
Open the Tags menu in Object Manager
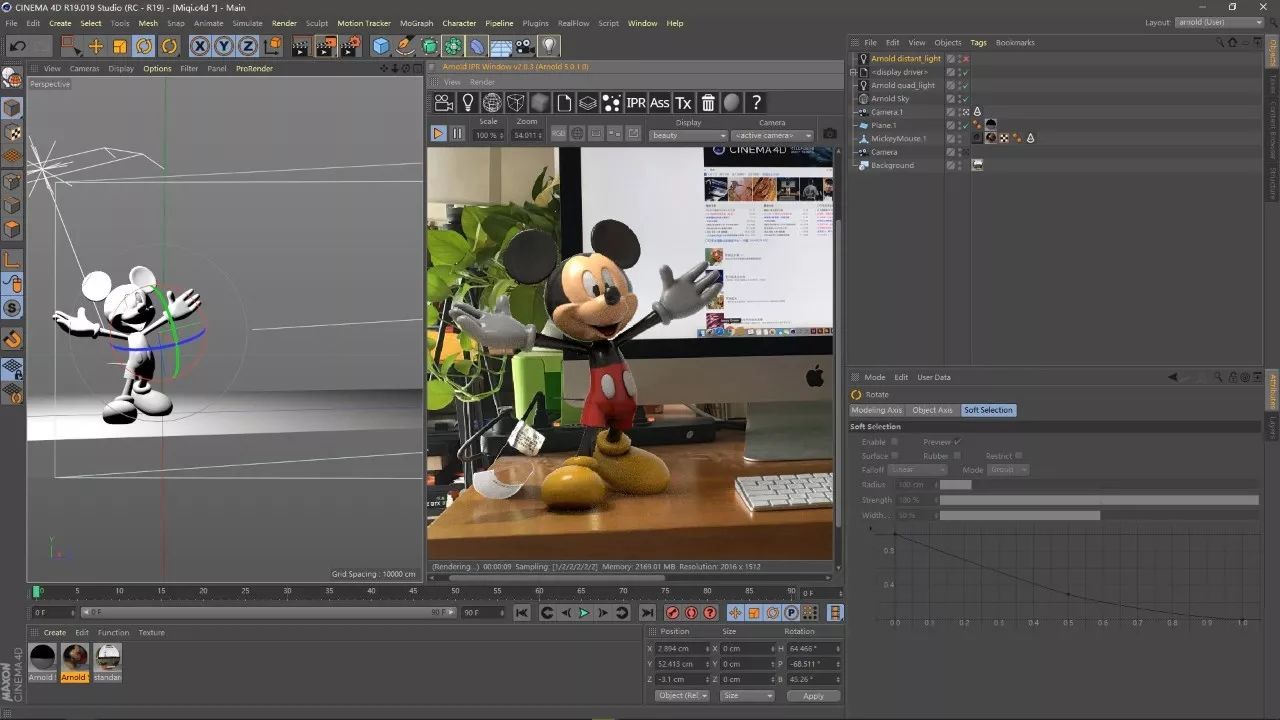coord(978,43)
